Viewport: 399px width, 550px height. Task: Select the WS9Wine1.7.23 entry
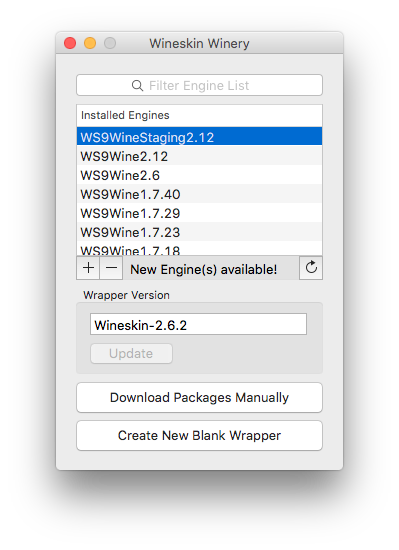click(200, 232)
